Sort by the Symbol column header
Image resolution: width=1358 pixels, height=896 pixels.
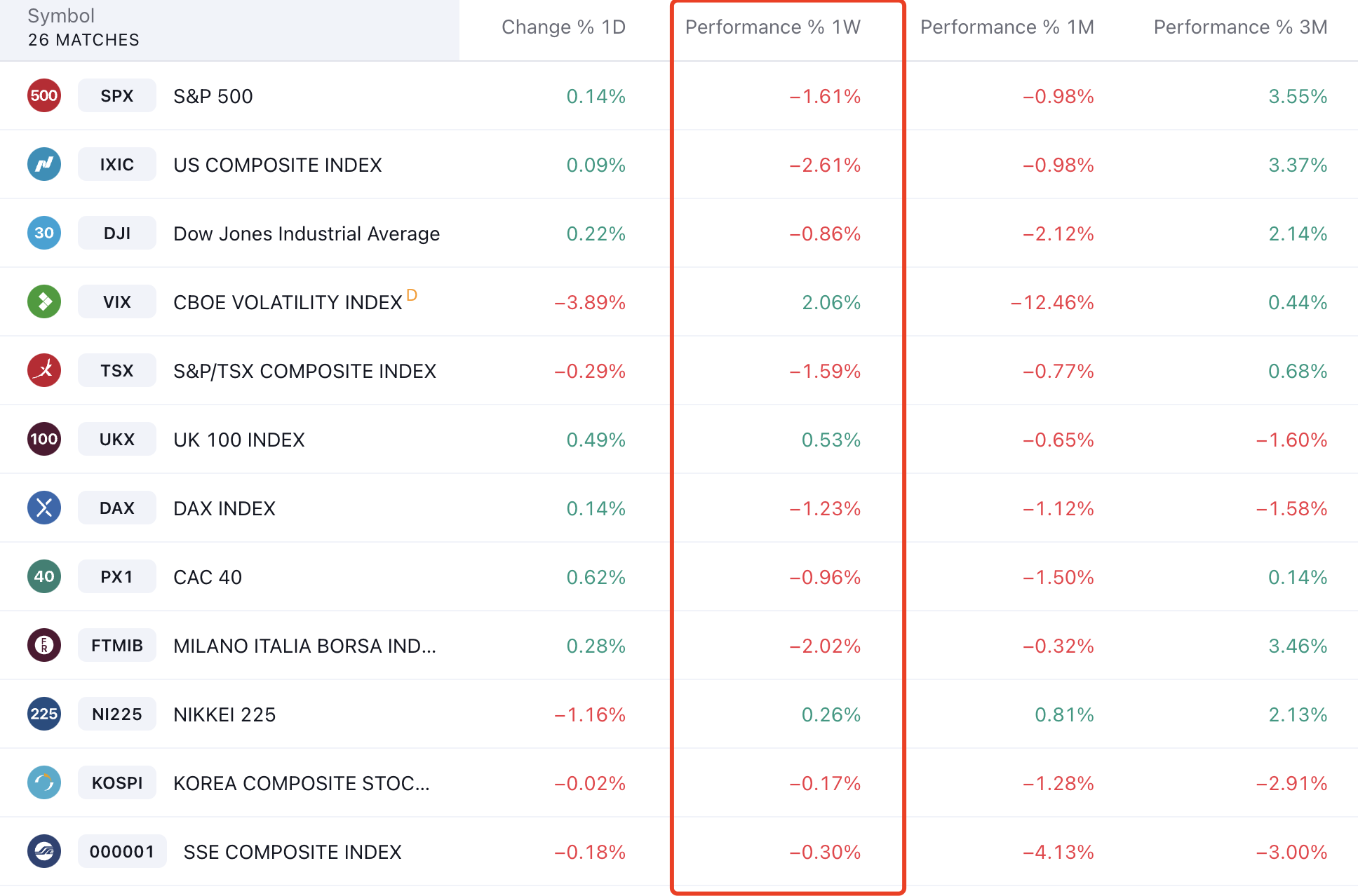61,16
